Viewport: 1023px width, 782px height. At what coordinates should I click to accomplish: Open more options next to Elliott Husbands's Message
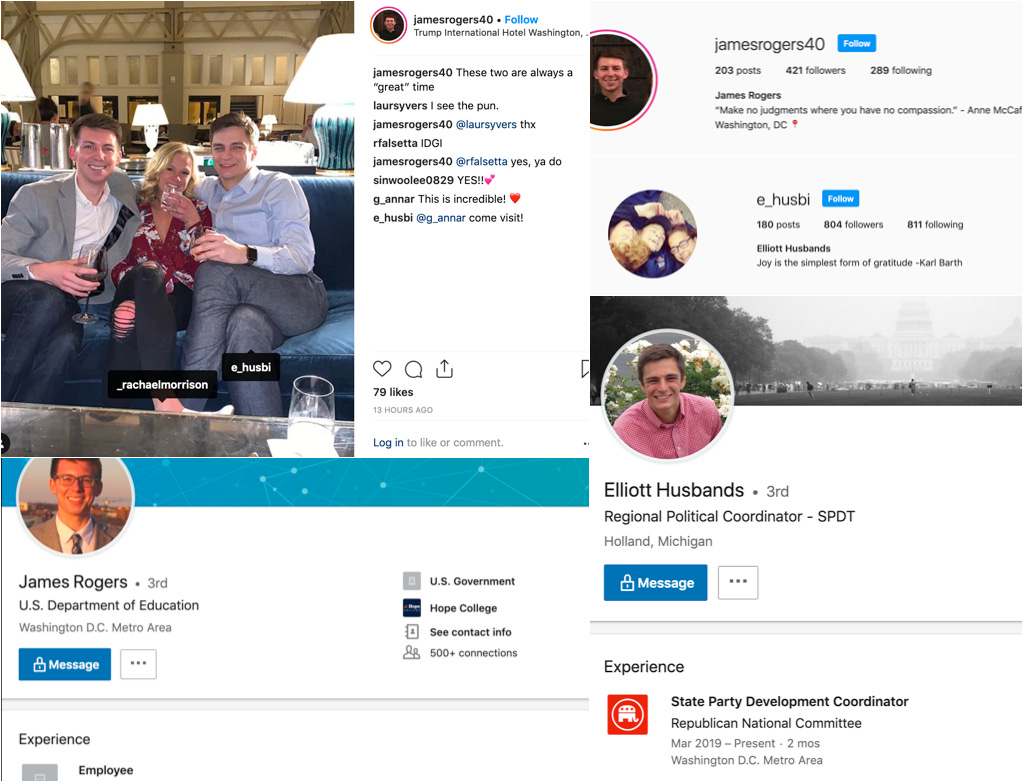click(x=738, y=582)
